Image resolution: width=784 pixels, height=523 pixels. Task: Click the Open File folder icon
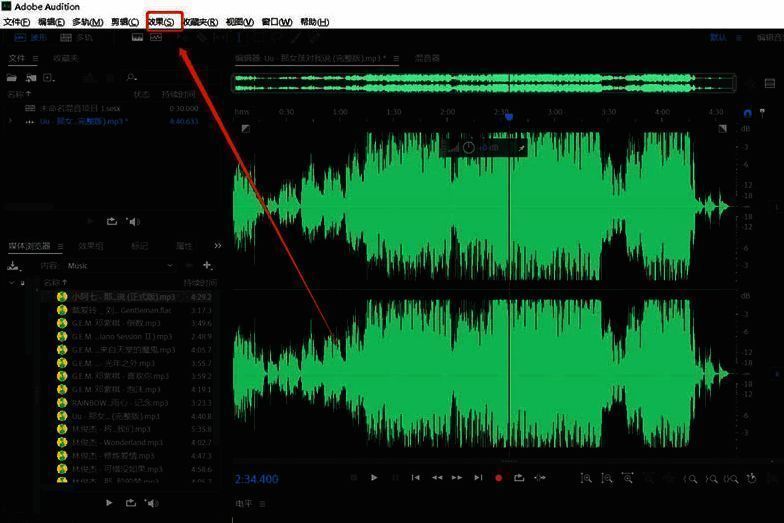pyautogui.click(x=12, y=76)
